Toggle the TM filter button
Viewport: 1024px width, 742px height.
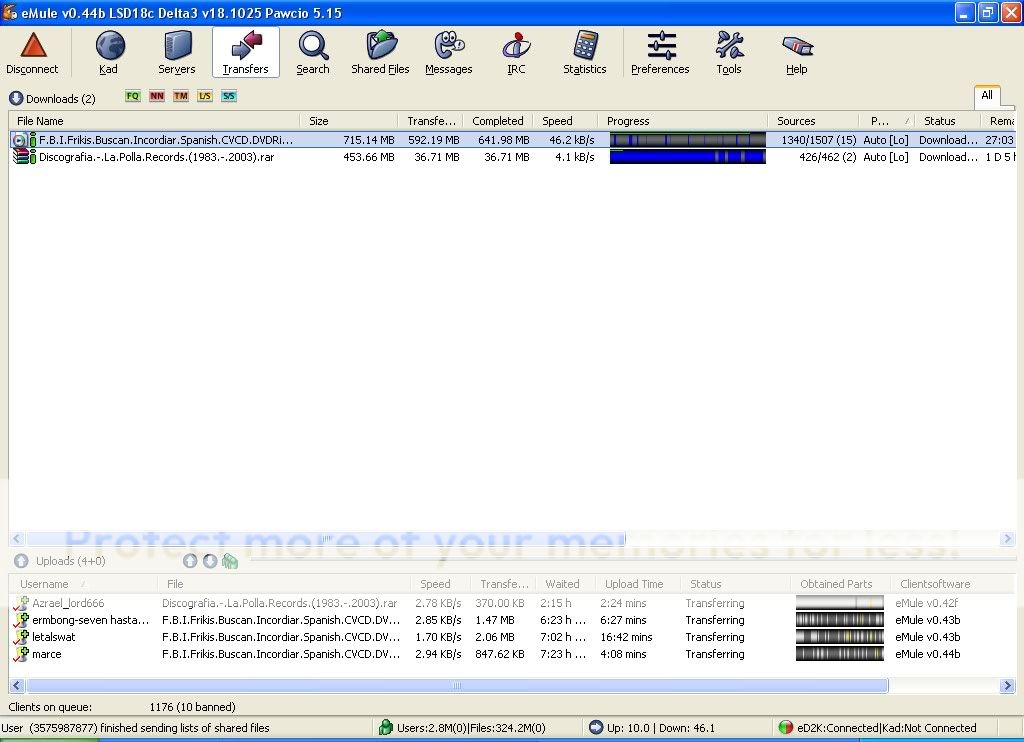tap(181, 96)
